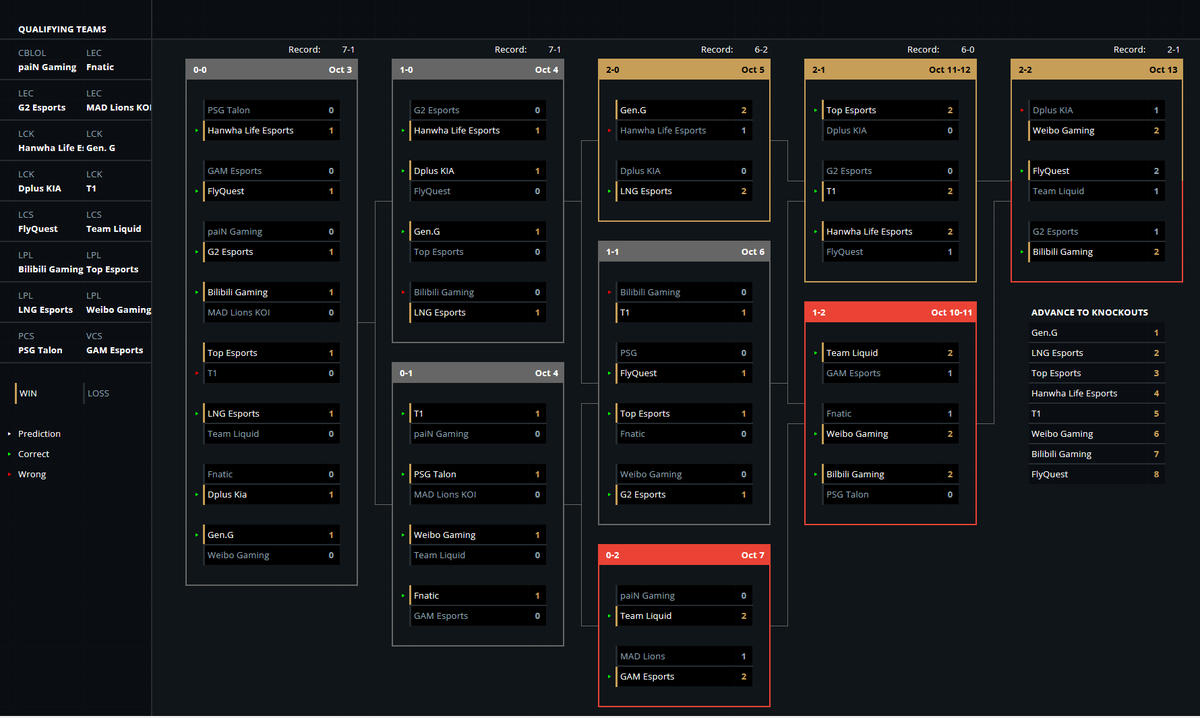Select MAD Lions row in the 0-2 round
The height and width of the screenshot is (718, 1200).
[683, 656]
